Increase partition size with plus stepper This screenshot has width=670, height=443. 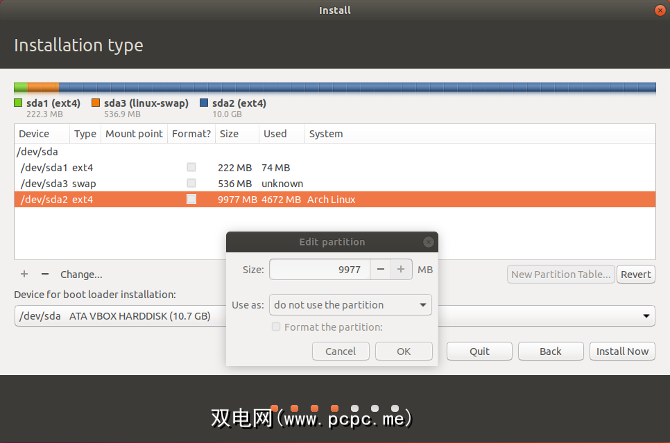401,269
